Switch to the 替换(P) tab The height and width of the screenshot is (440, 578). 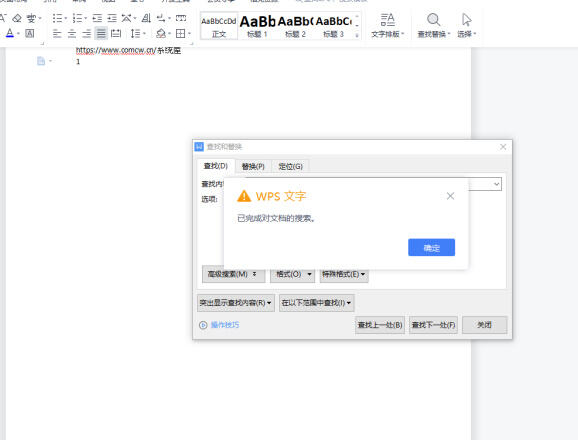(253, 167)
